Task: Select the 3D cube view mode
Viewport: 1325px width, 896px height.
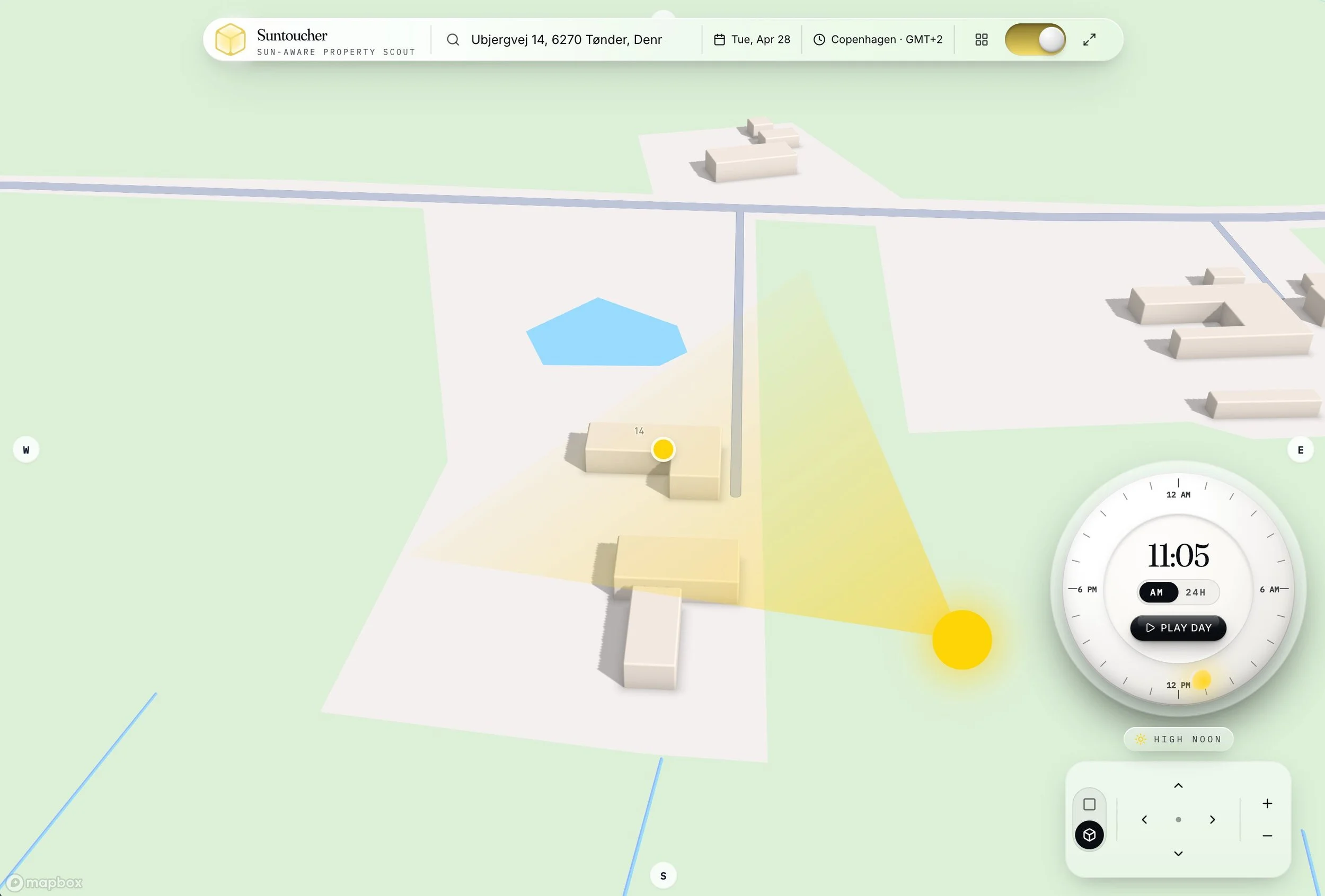Action: pyautogui.click(x=1089, y=835)
